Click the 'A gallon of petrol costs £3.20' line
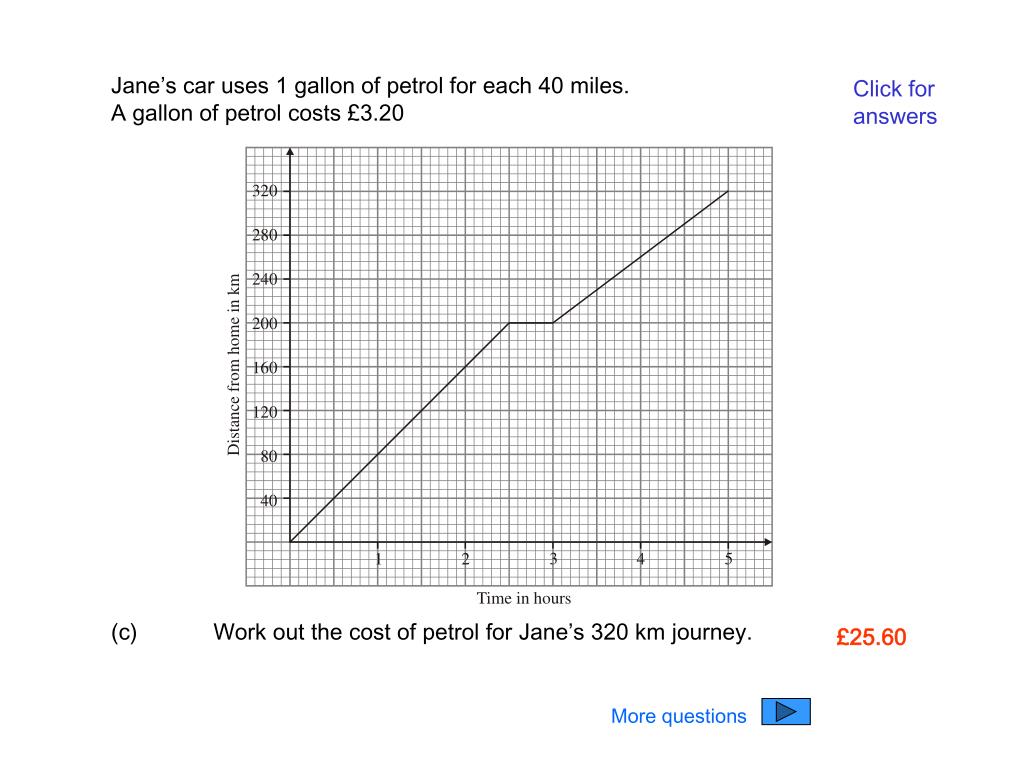Viewport: 1024px width, 768px height. [257, 113]
